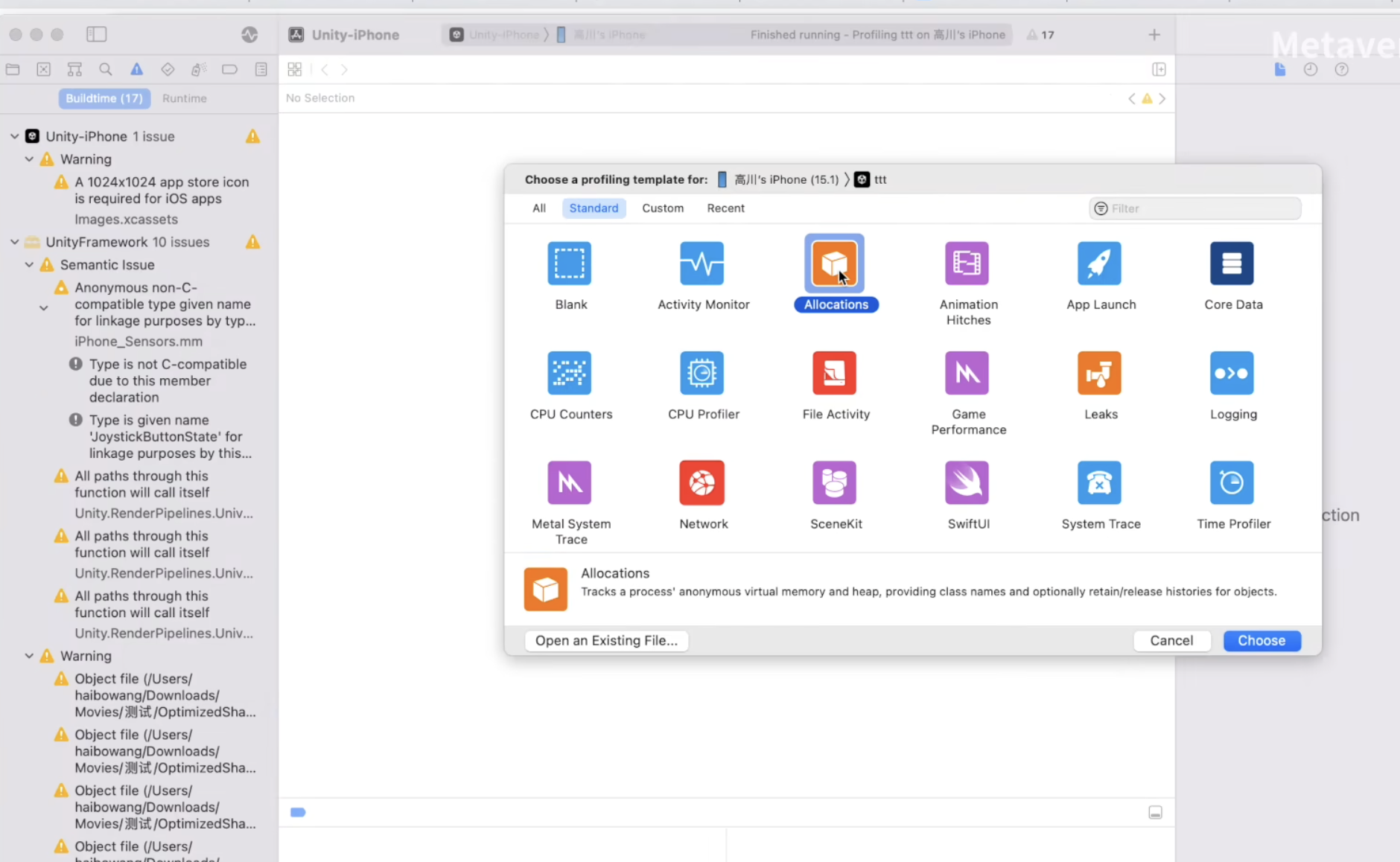Click the activity status icon in sidebar header
This screenshot has height=862, width=1400.
(249, 34)
